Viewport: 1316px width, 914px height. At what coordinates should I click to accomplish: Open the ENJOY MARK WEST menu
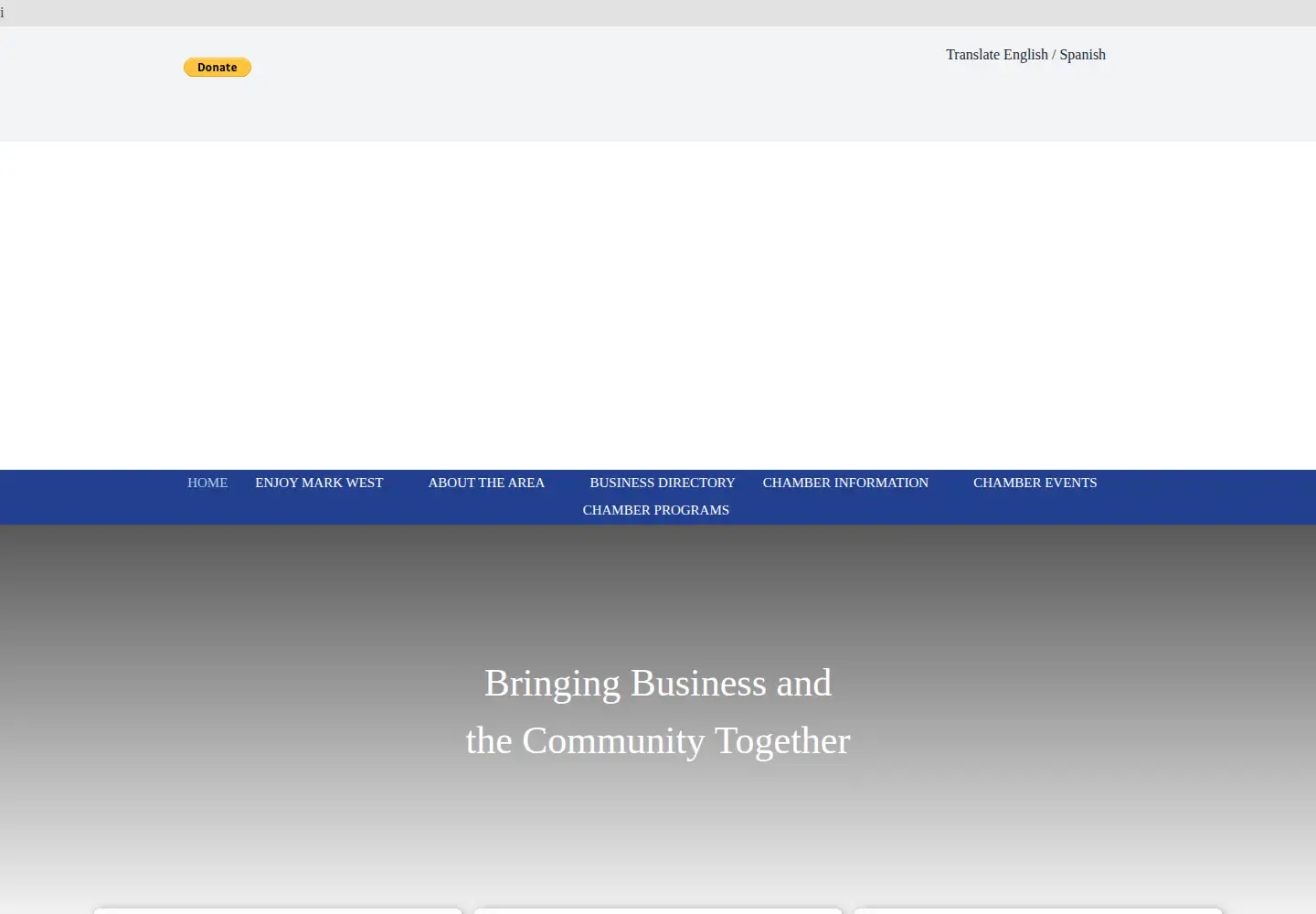click(x=319, y=483)
